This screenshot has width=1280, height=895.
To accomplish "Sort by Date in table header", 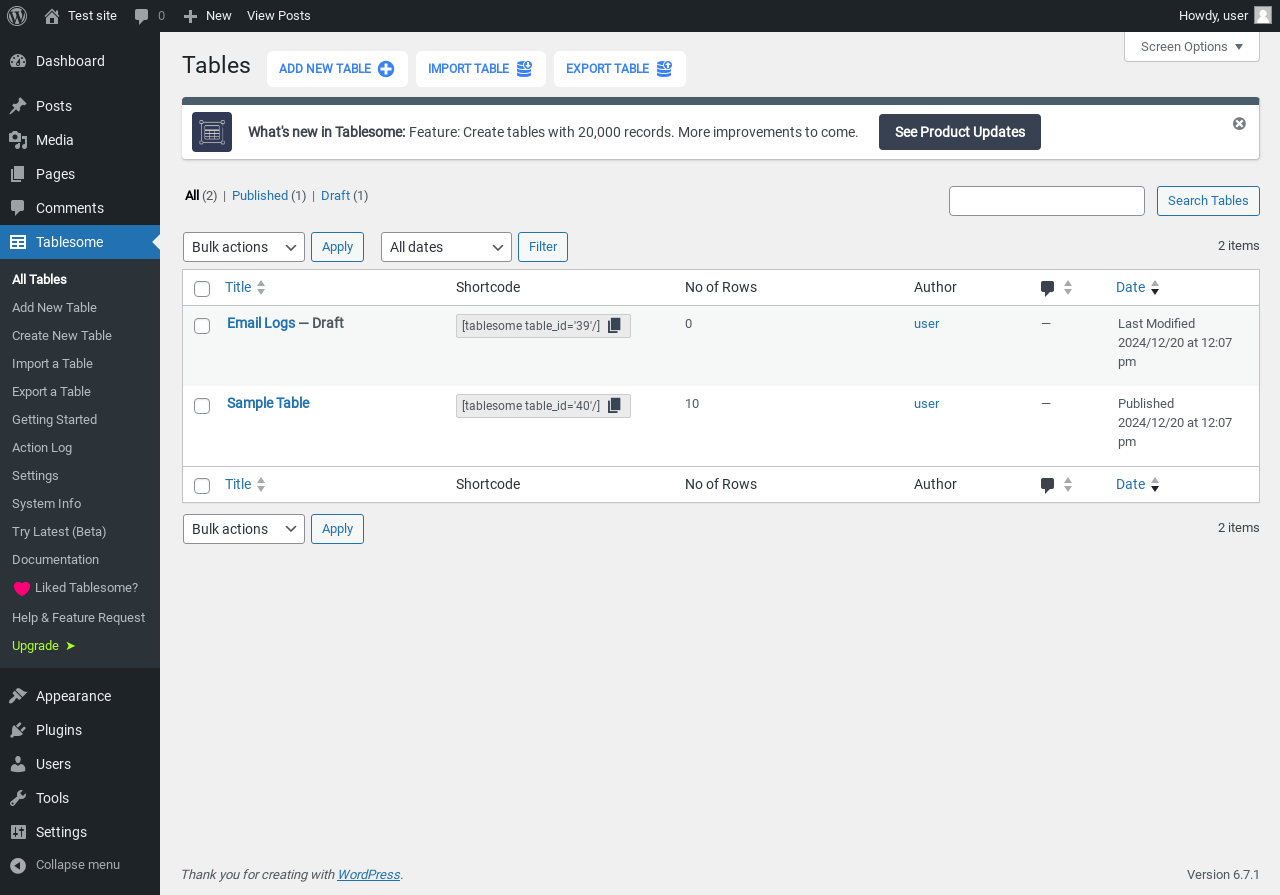I will [1138, 287].
